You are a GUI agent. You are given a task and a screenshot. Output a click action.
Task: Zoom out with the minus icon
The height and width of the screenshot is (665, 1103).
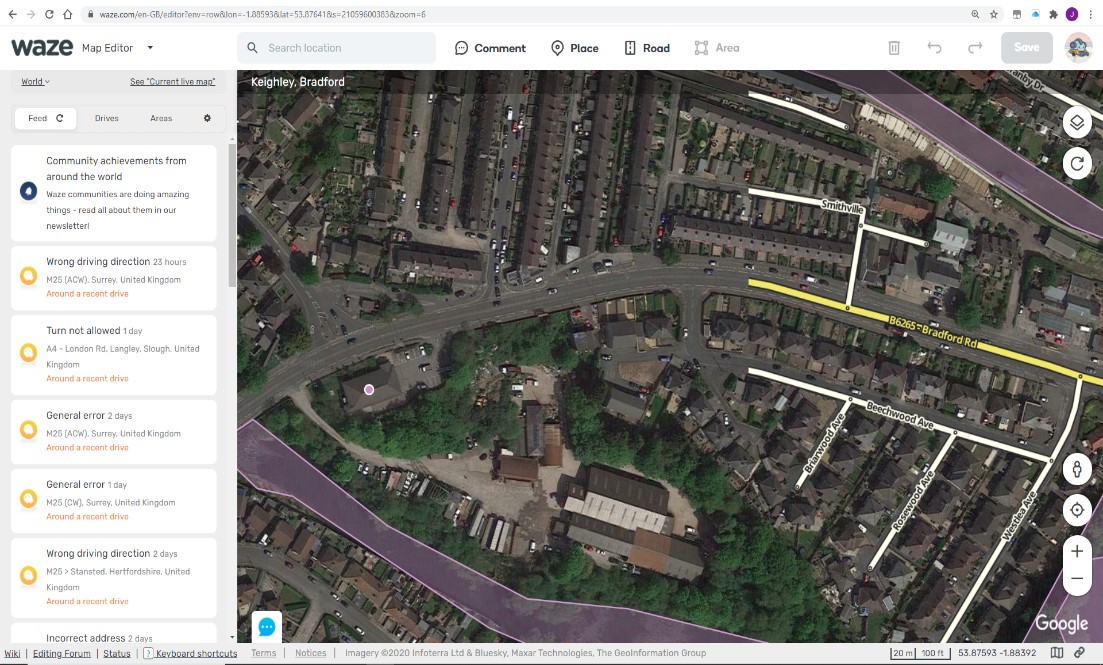coord(1076,579)
